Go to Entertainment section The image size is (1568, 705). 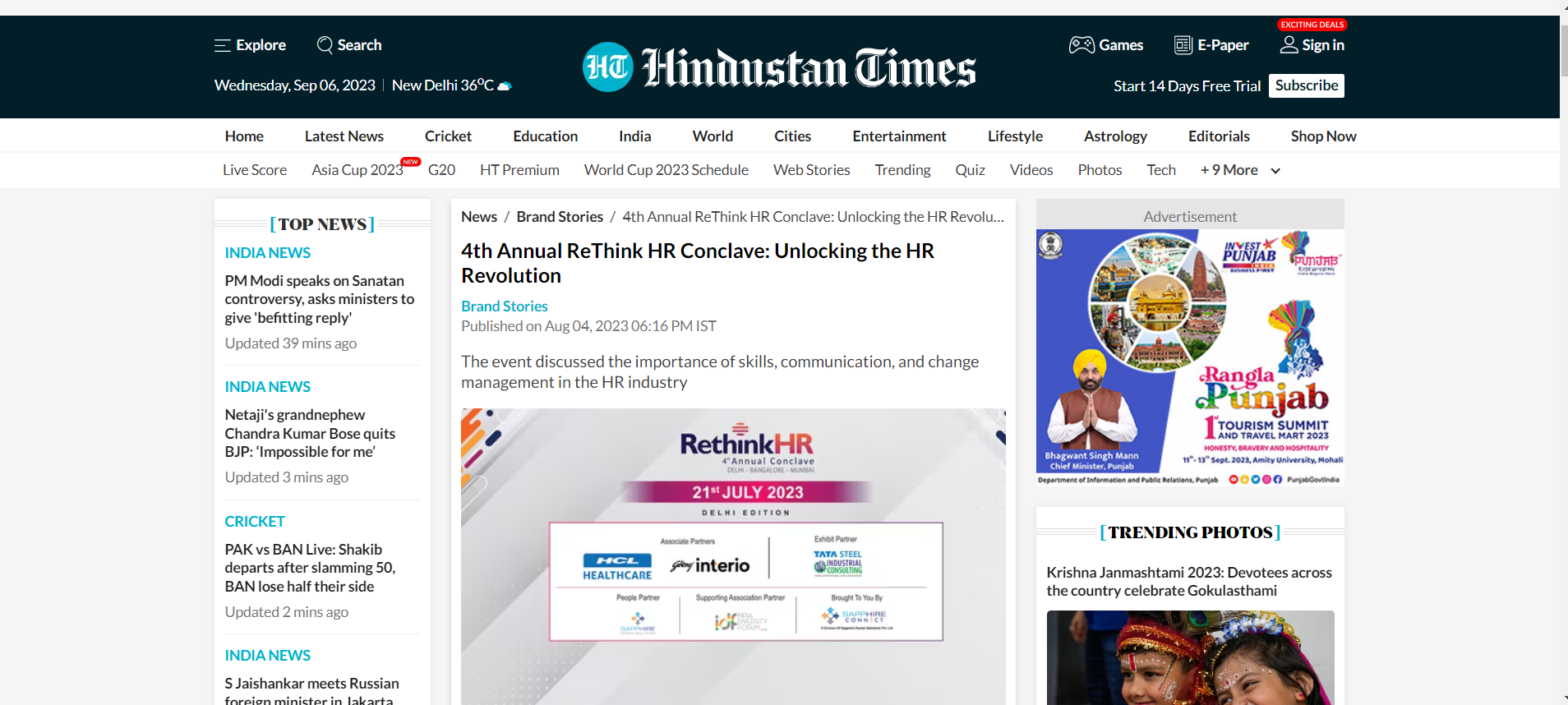click(899, 136)
